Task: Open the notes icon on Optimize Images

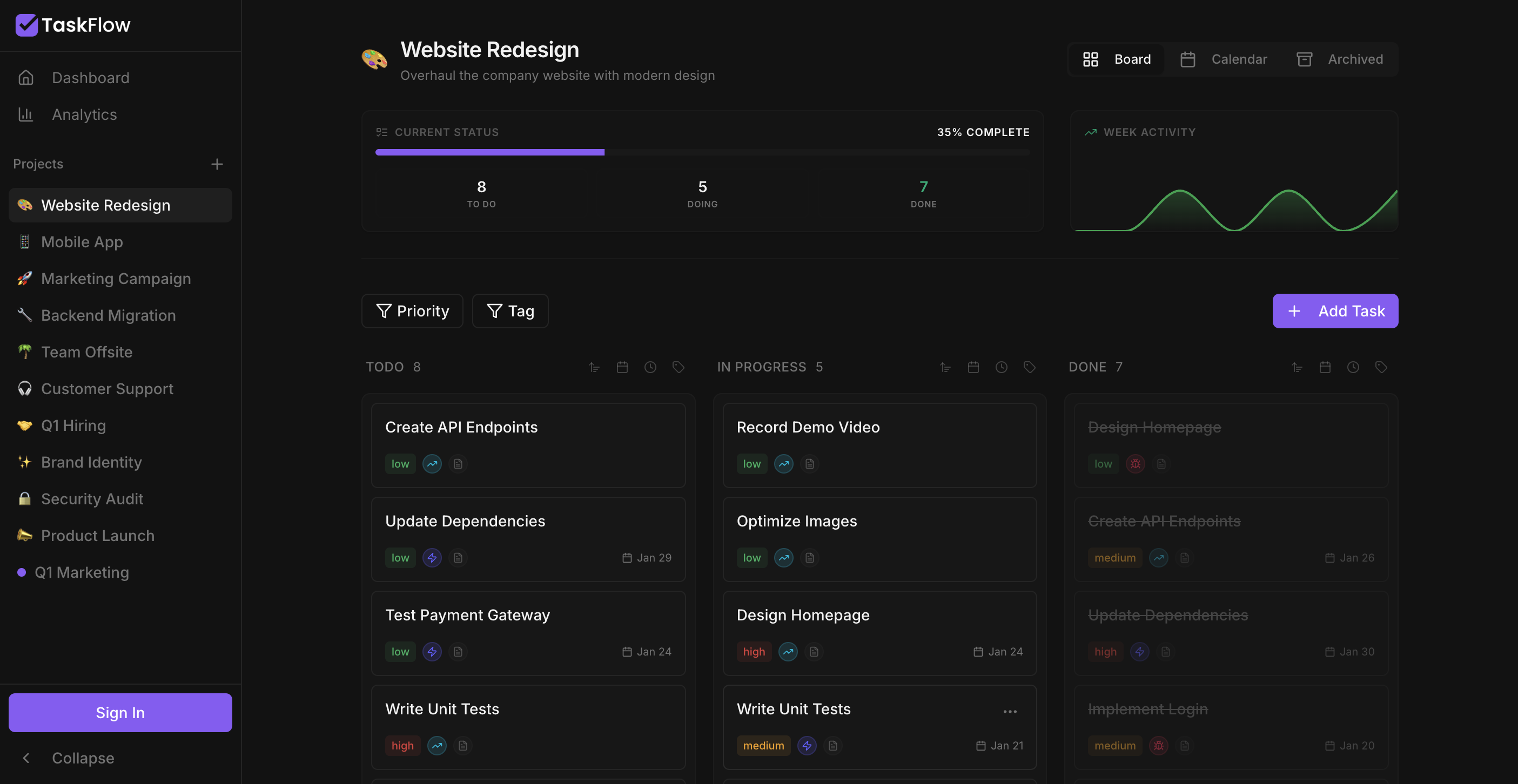Action: coord(810,558)
